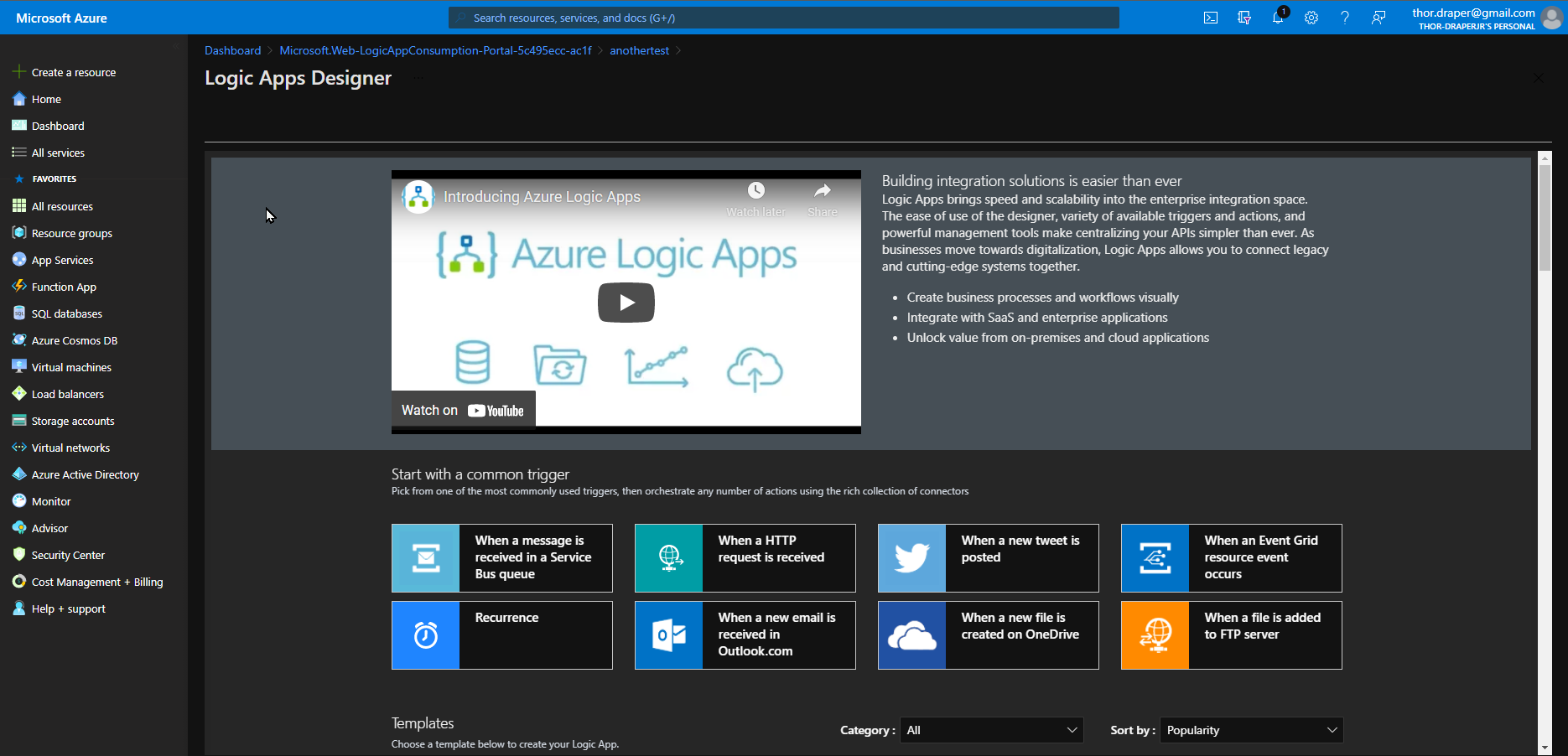
Task: Click the Azure Cosmos DB icon
Action: [x=19, y=340]
